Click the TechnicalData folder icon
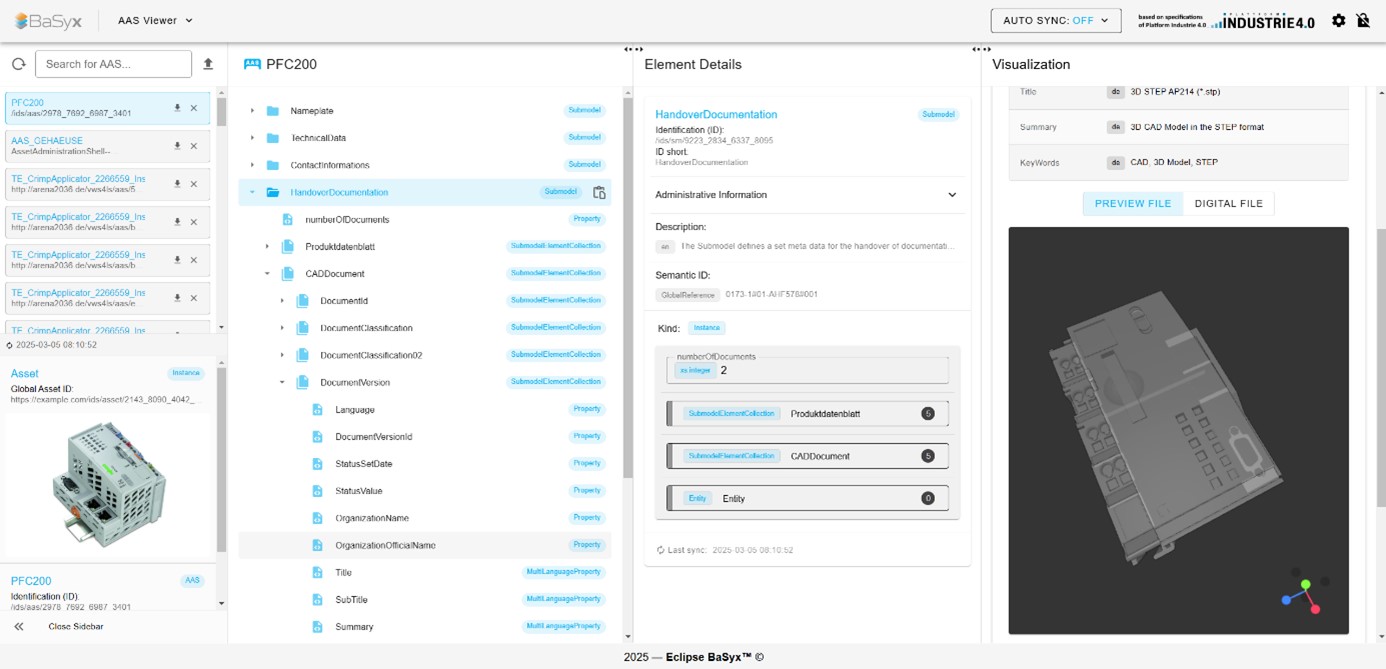 273,138
